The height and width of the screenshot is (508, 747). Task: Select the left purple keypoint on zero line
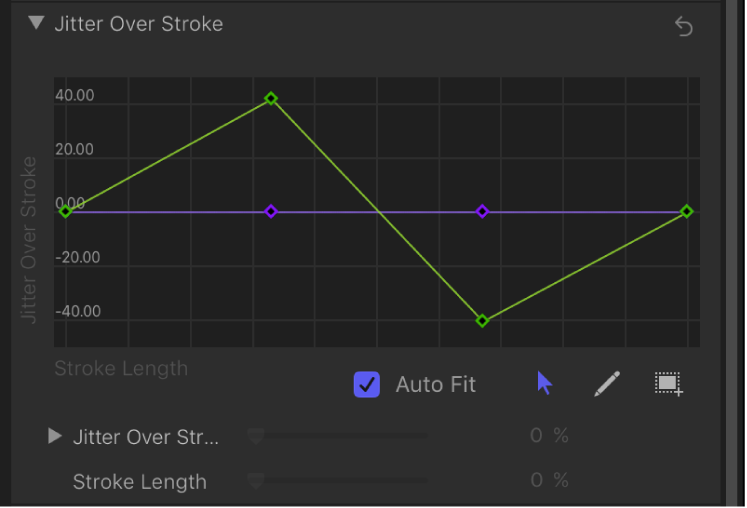(x=271, y=211)
